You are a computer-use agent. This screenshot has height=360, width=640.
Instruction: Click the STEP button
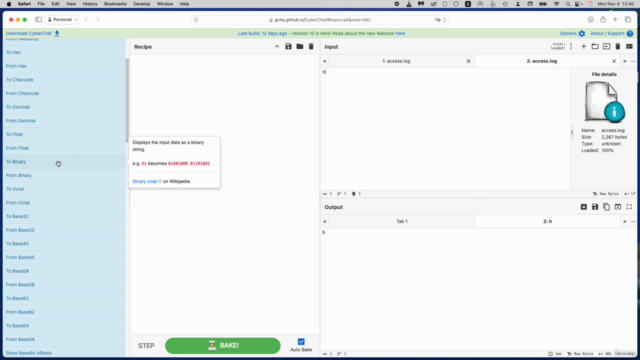146,346
